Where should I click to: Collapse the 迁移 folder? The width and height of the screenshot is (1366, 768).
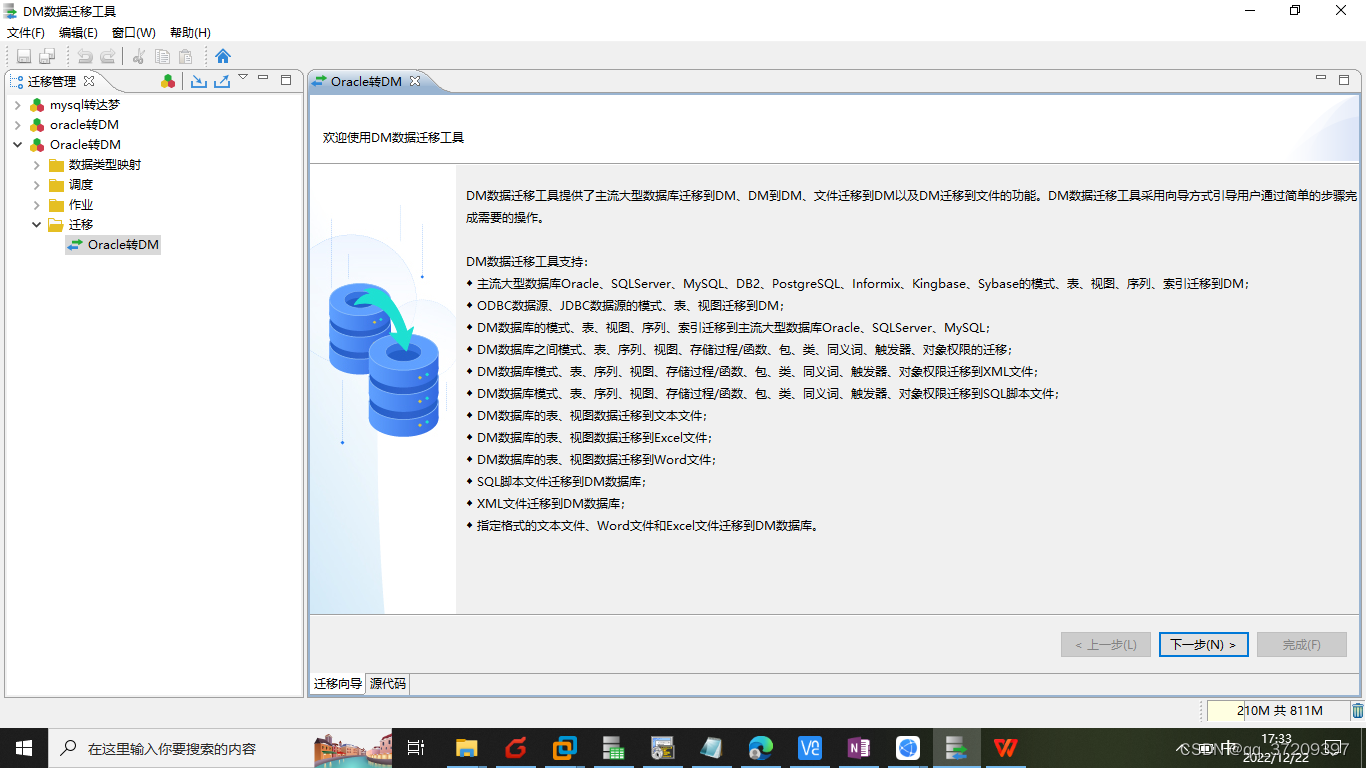tap(37, 225)
